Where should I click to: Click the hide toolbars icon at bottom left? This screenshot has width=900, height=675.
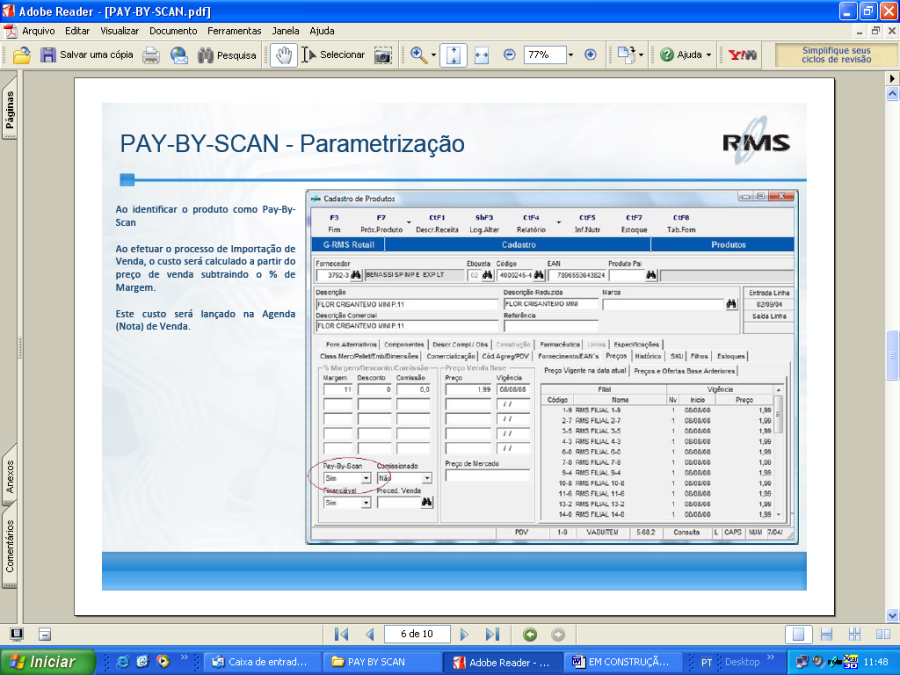click(x=45, y=634)
